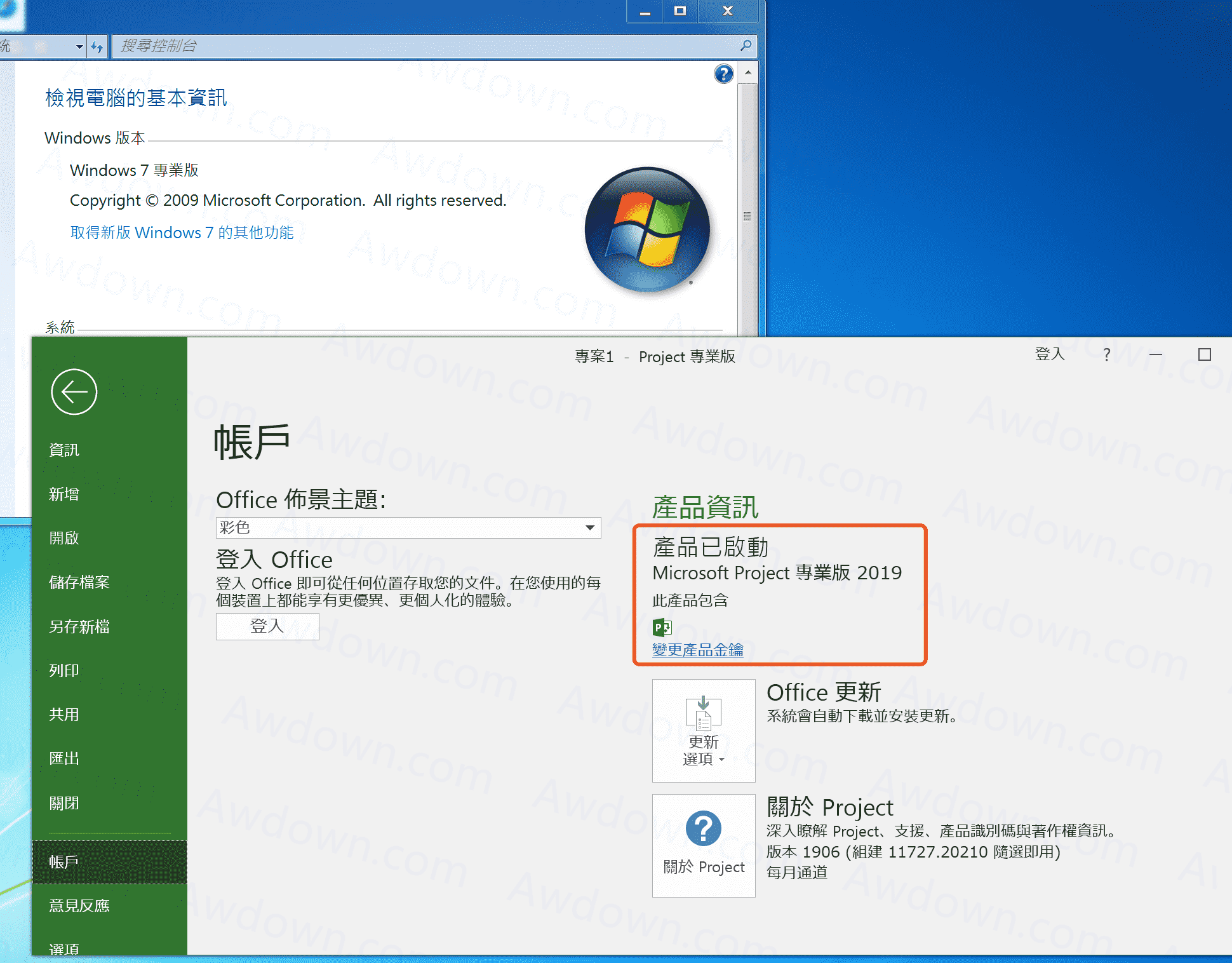1232x963 pixels.
Task: Expand the 更新選項 dropdown arrow
Action: coord(721,760)
